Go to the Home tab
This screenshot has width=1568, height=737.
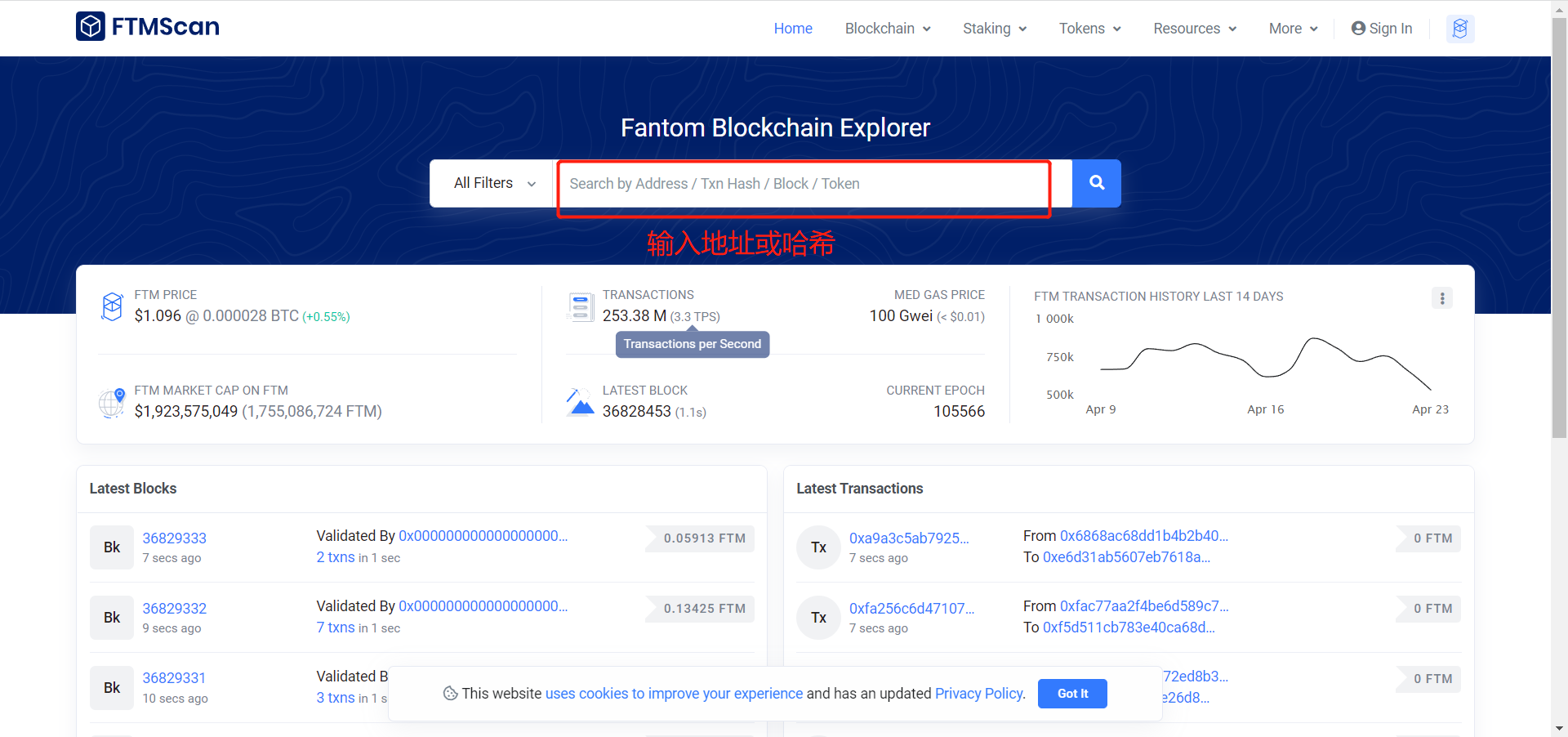pyautogui.click(x=792, y=29)
